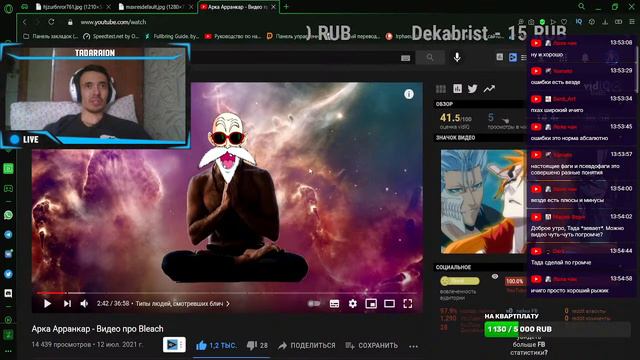The image size is (640, 360).
Task: Start voice search with microphone
Action: (x=457, y=58)
